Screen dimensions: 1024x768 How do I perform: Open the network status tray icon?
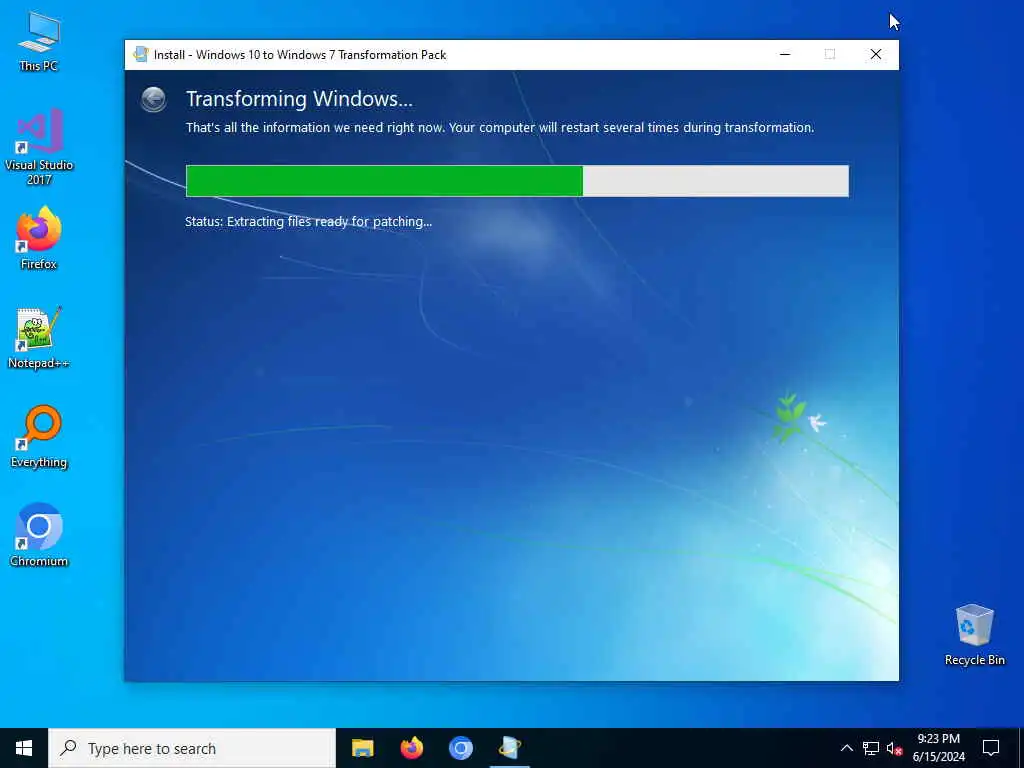[x=871, y=748]
